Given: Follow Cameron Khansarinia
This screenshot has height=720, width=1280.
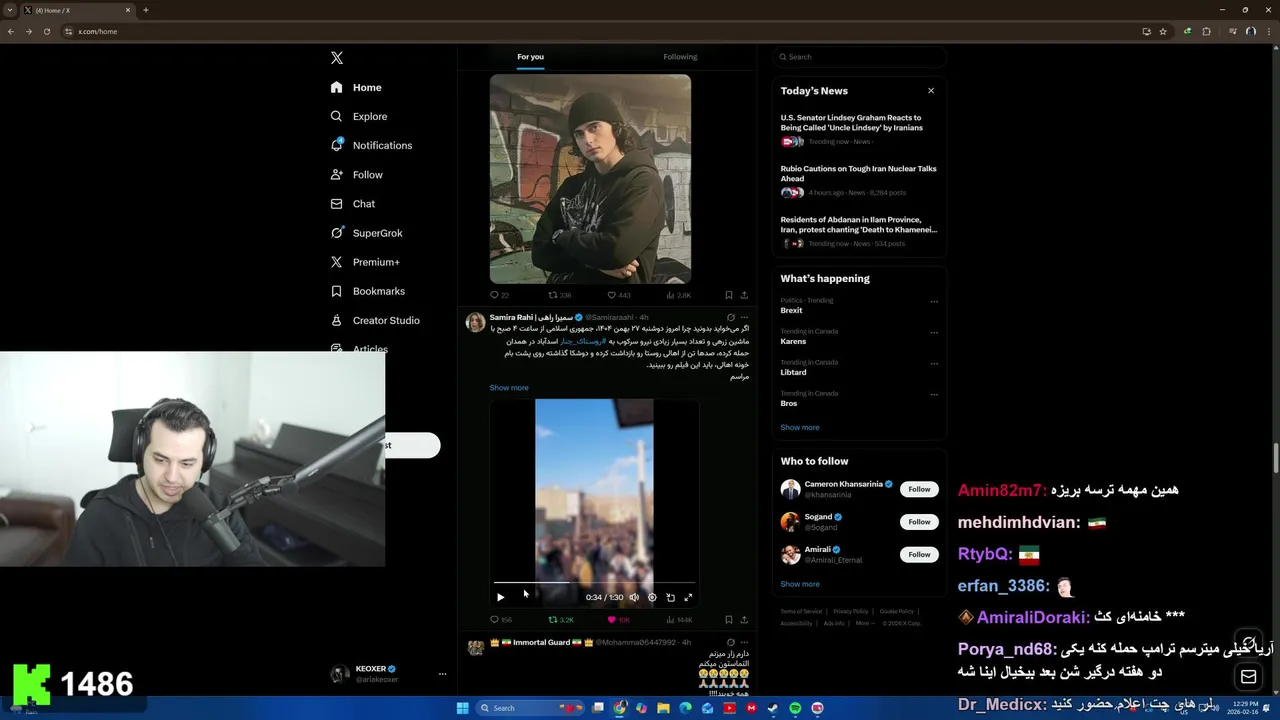Looking at the screenshot, I should [919, 489].
